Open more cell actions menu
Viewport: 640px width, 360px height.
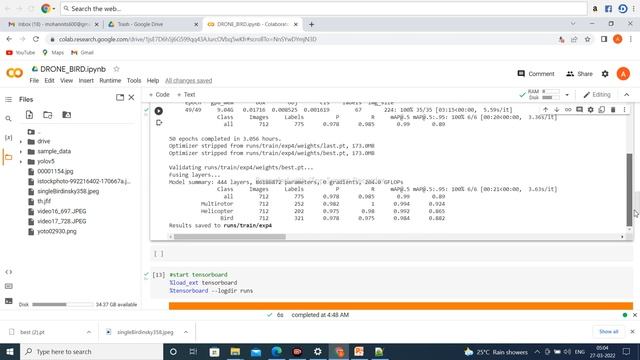624,109
